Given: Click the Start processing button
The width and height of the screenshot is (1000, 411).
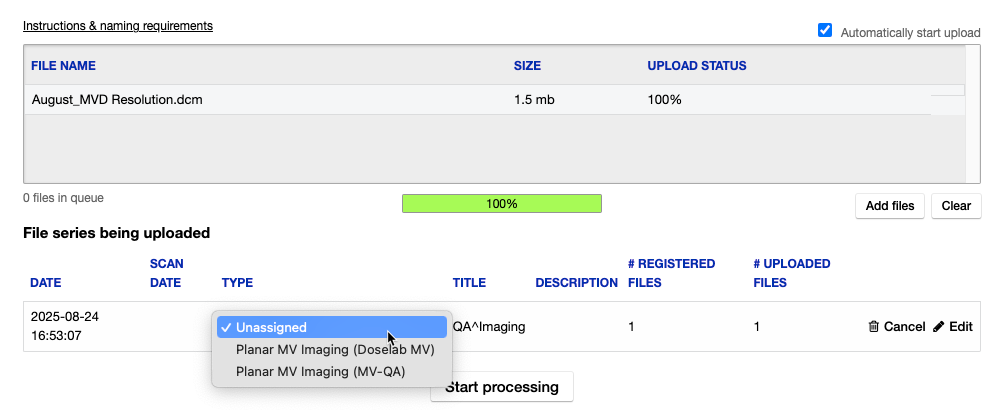Looking at the screenshot, I should pos(502,387).
